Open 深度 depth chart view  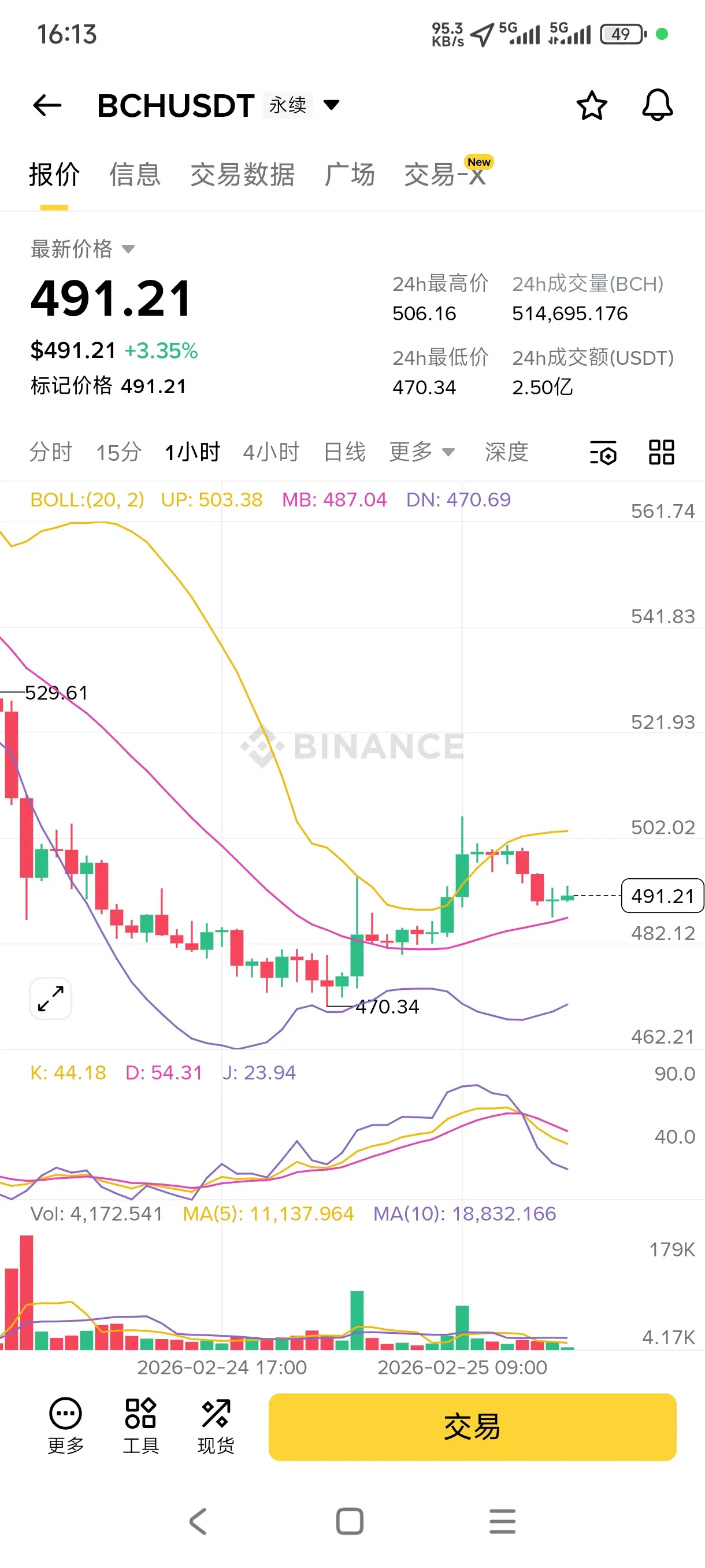pos(507,452)
